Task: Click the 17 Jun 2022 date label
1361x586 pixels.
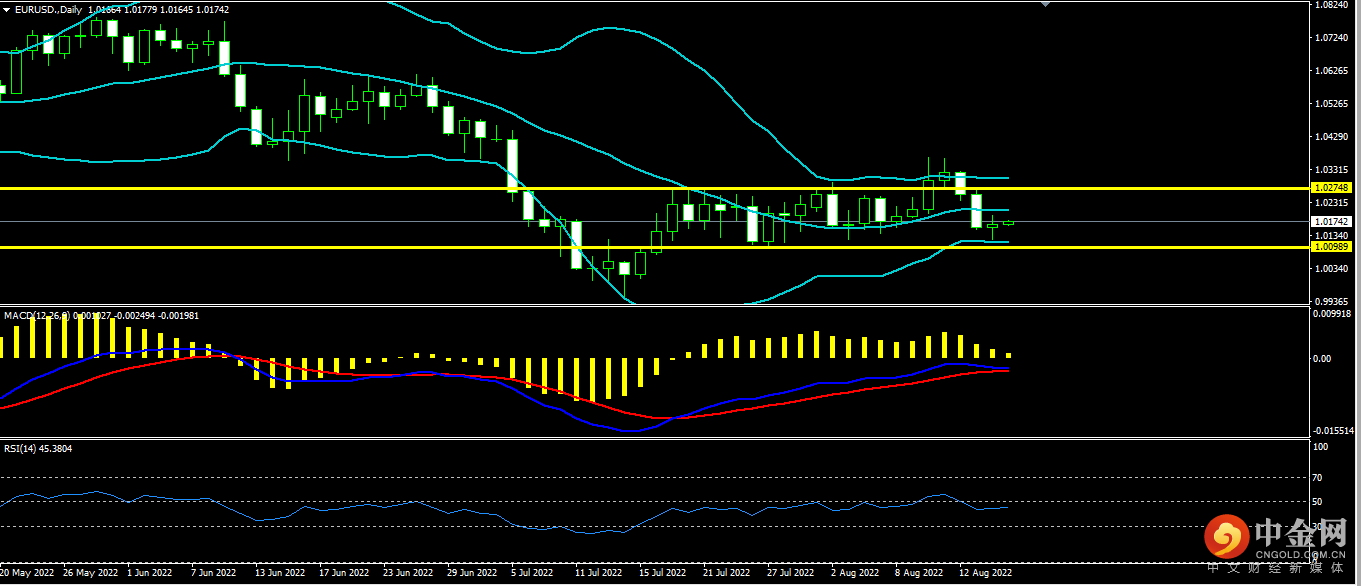Action: click(344, 573)
